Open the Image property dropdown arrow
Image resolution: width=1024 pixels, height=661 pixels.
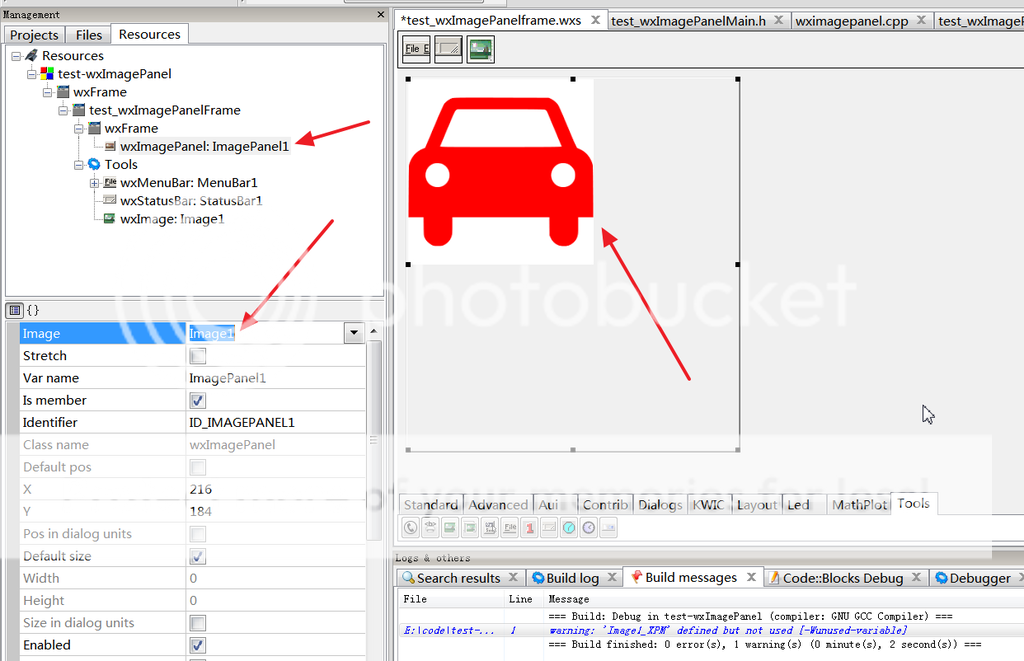click(x=353, y=333)
